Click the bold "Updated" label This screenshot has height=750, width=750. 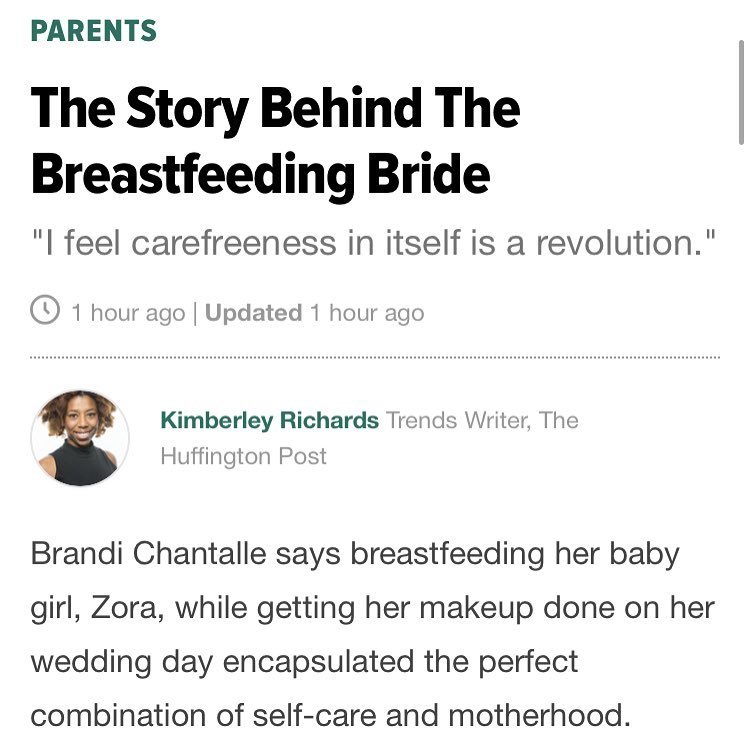tap(253, 313)
